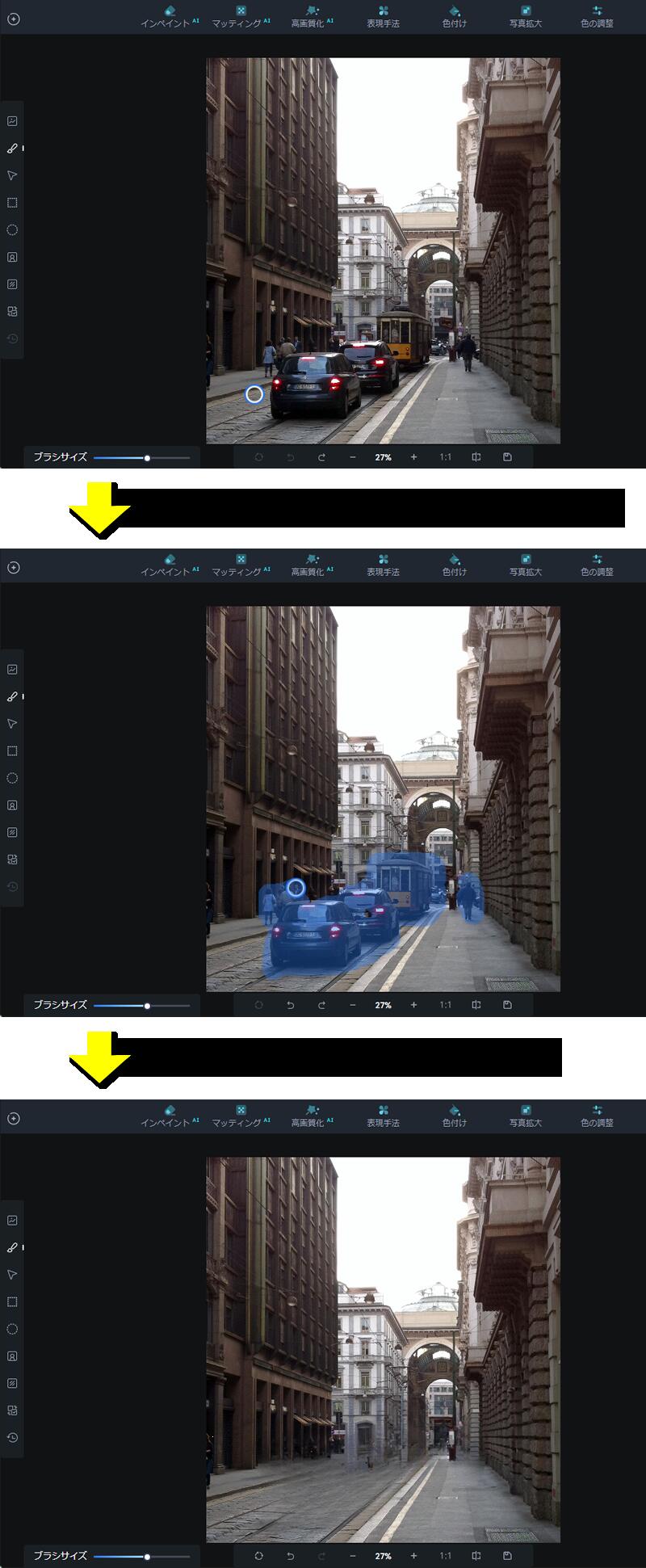Screen dimensions: 646x1568
Task: Click the portrait selection icon in the unmasked-cars screenshot
Action: pos(12,257)
